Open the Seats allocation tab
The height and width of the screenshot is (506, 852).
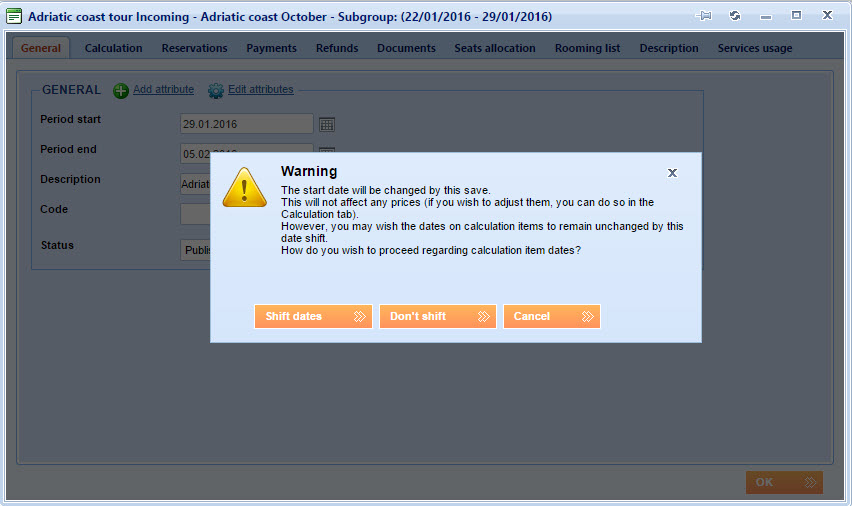[x=495, y=48]
